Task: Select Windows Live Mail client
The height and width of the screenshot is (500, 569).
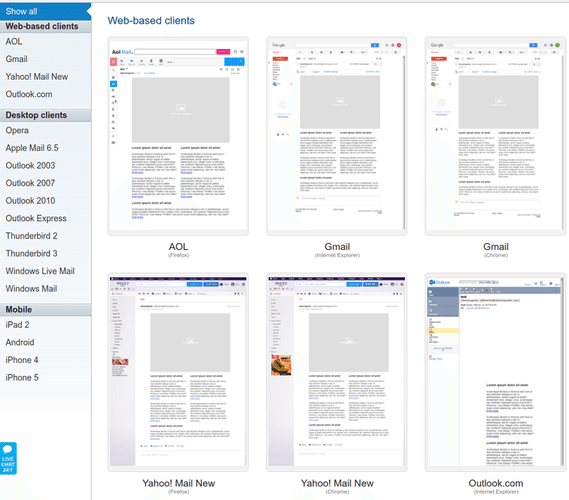Action: point(40,271)
